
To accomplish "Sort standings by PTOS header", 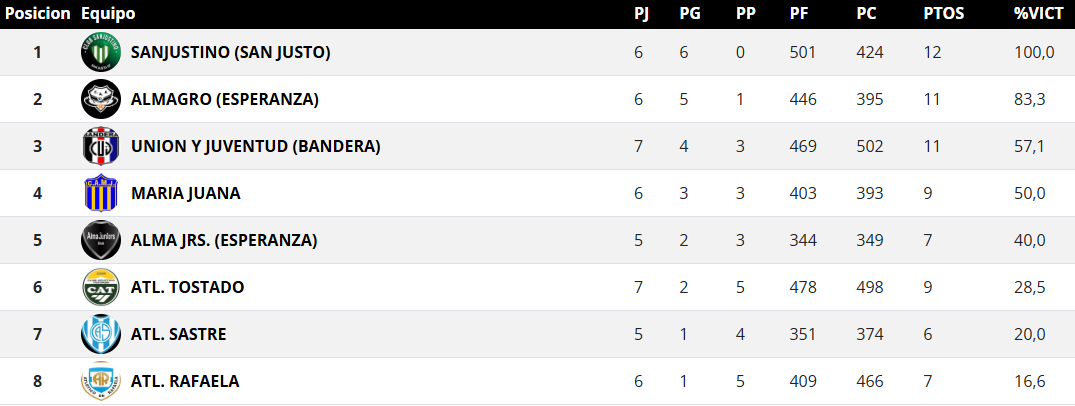I will (x=943, y=14).
